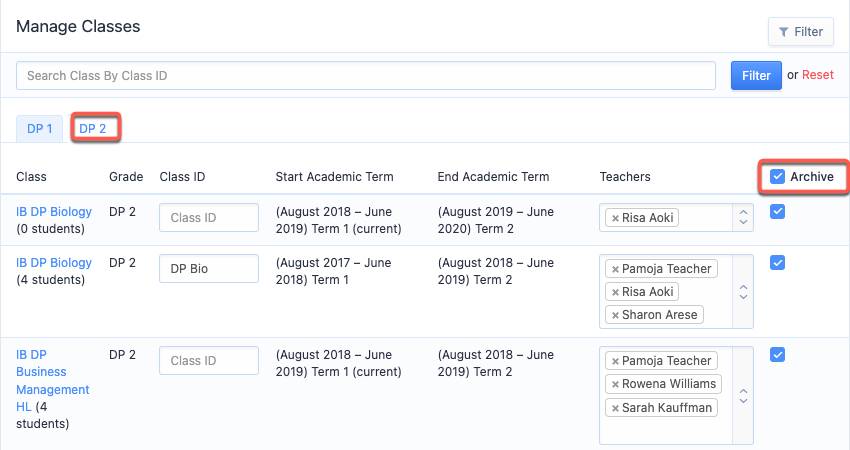
Task: Expand teachers dropdown for DP Bio class
Action: 743,292
